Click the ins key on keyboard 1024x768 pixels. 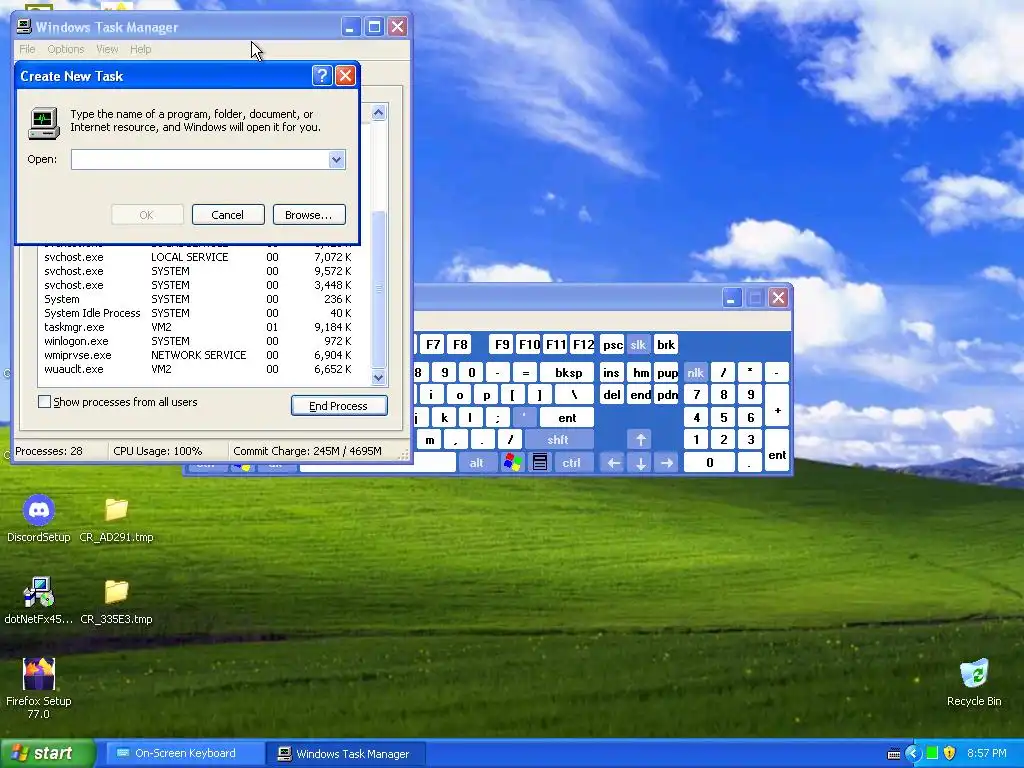click(612, 372)
